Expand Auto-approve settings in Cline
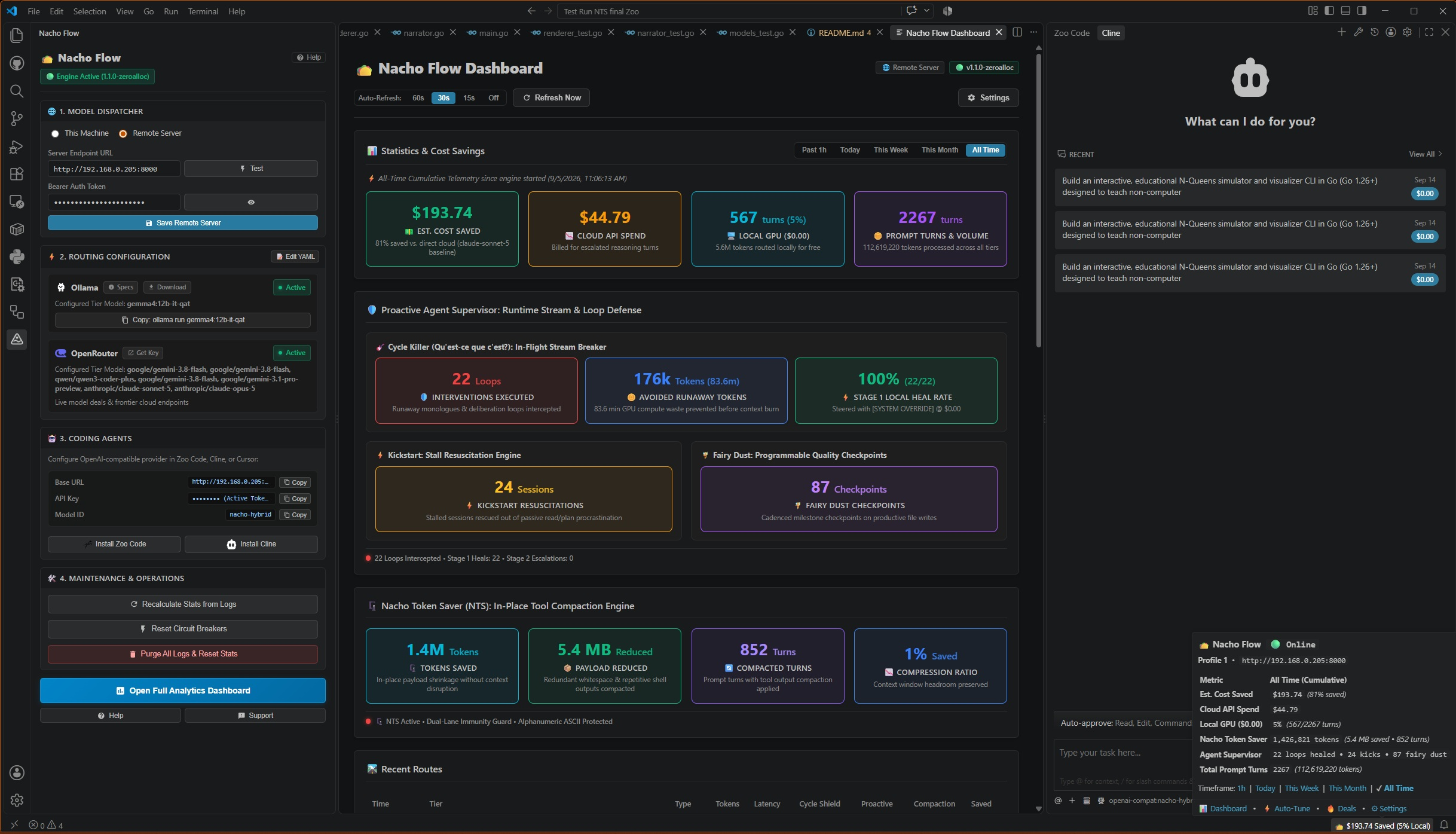 click(x=1125, y=723)
